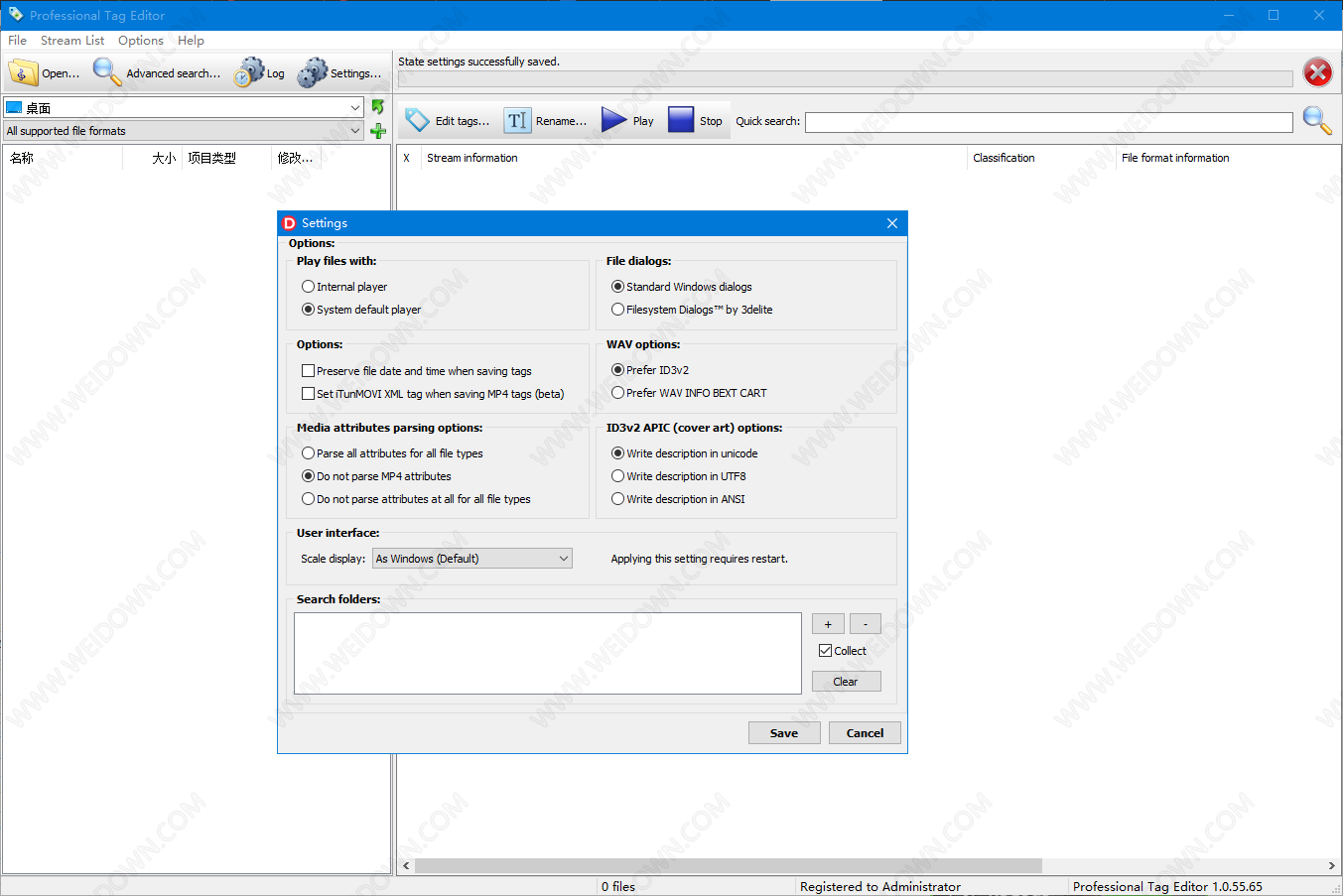This screenshot has height=896, width=1343.
Task: Click the Classification column header
Action: click(1041, 158)
